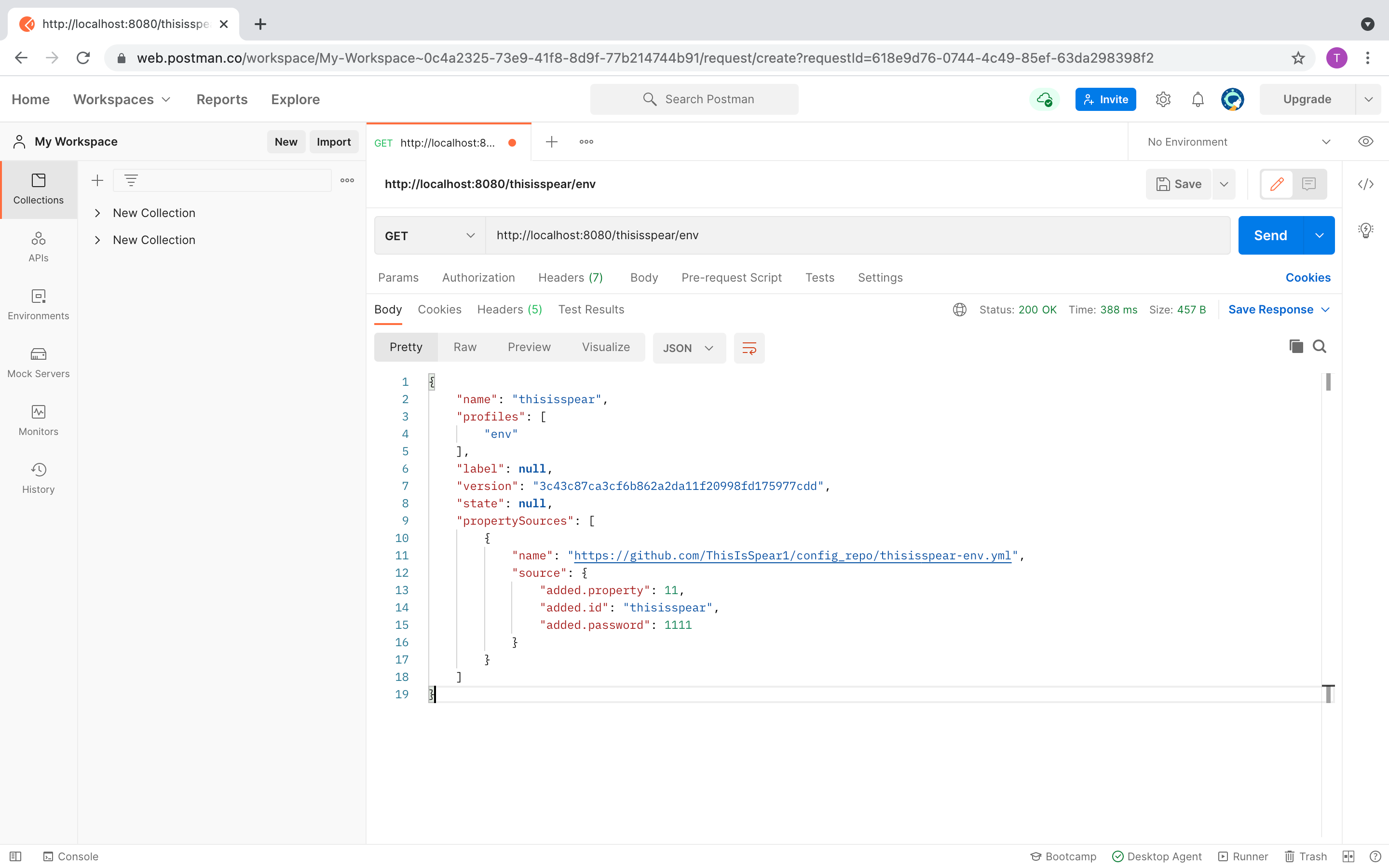Open the code snippet panel icon
The width and height of the screenshot is (1389, 868).
pos(1365,184)
